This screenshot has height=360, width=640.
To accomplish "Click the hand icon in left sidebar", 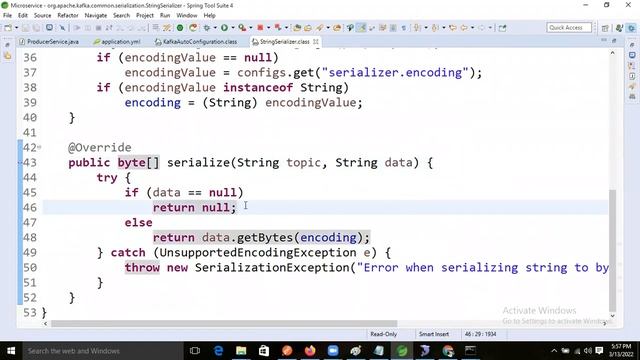I will 8,56.
